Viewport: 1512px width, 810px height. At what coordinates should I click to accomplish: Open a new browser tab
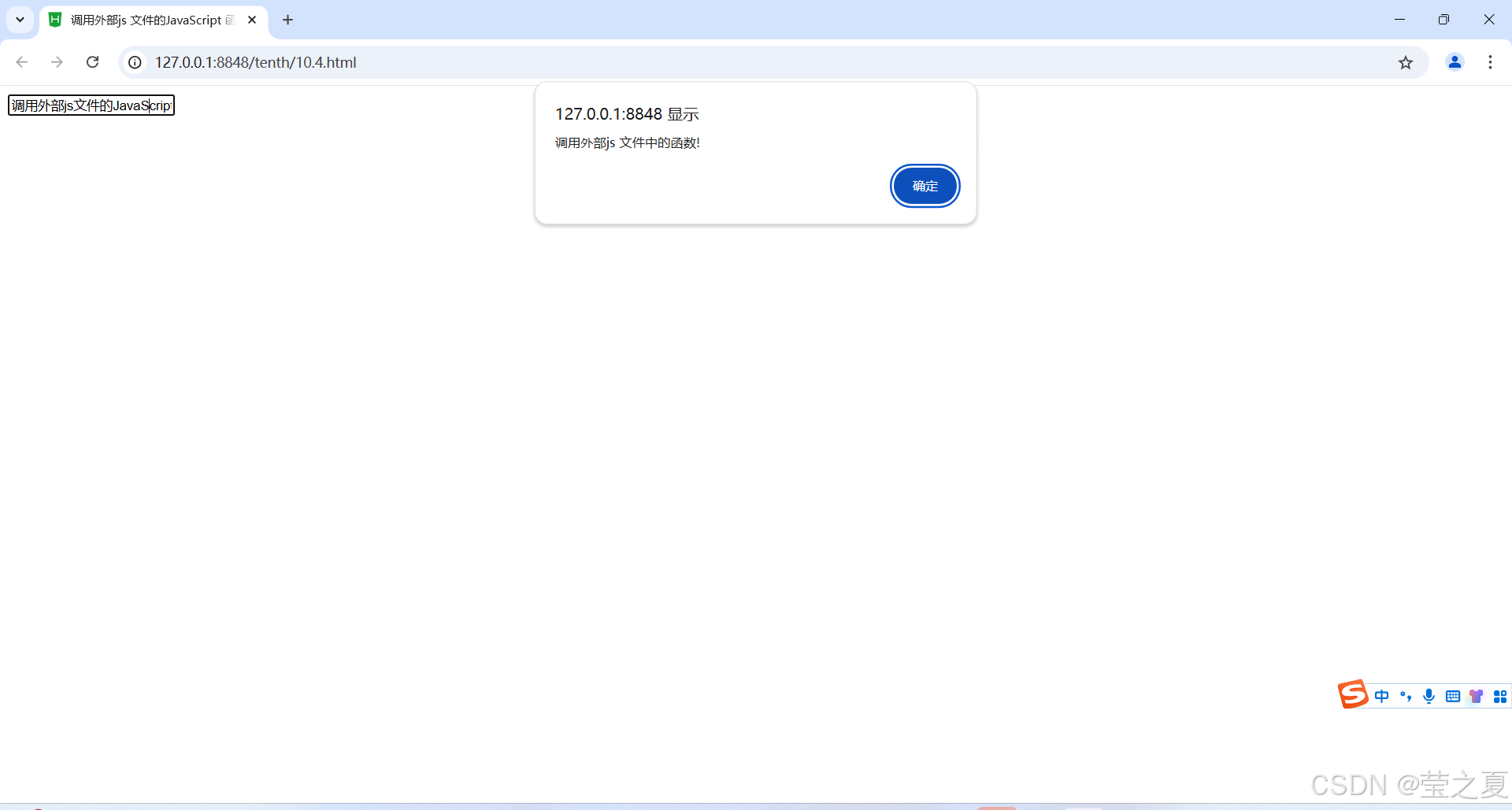(x=288, y=20)
